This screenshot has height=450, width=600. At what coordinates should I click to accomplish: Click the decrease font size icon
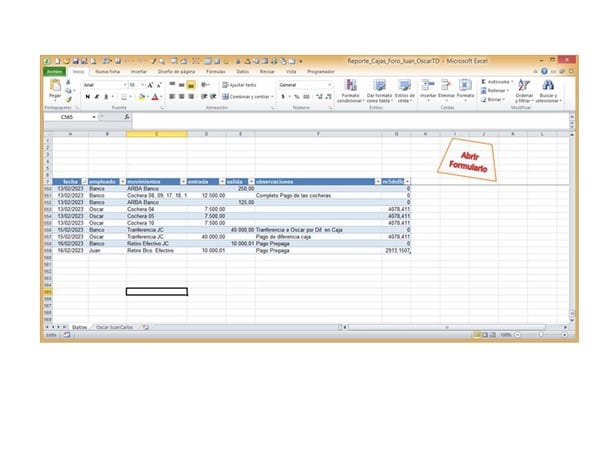(x=159, y=85)
